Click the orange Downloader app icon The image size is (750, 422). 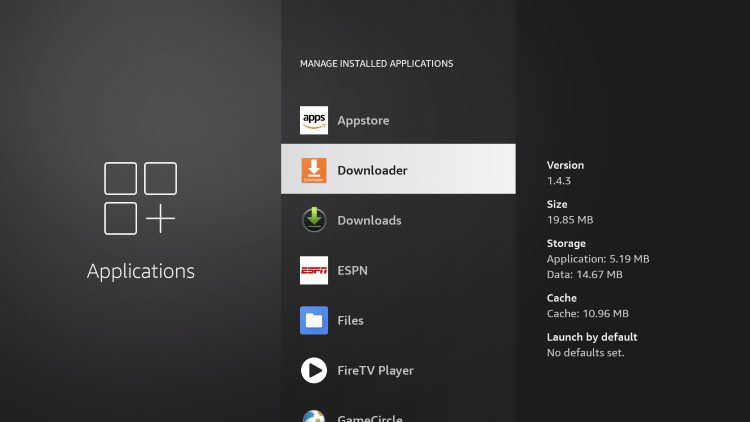point(314,170)
